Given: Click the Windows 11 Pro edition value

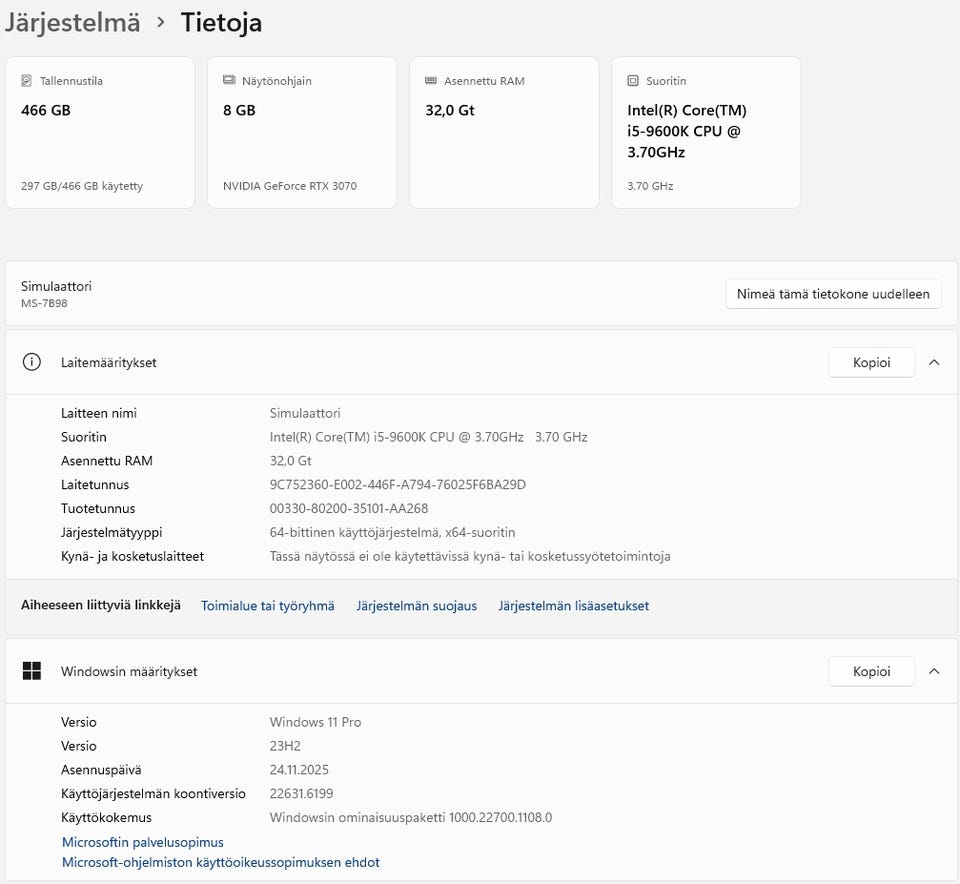Looking at the screenshot, I should (315, 722).
